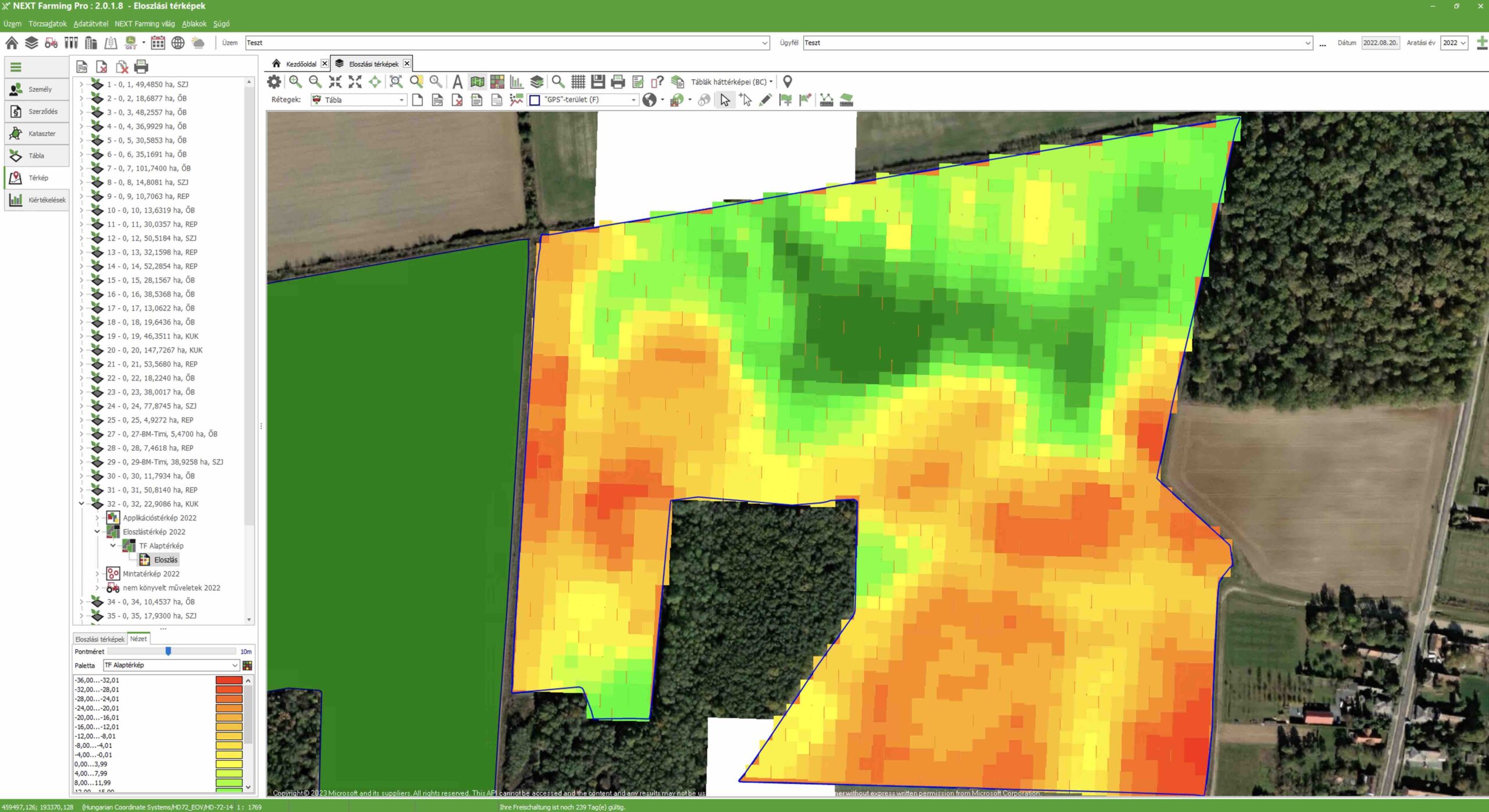Switch to the Kezdőoldal tab

[x=301, y=64]
